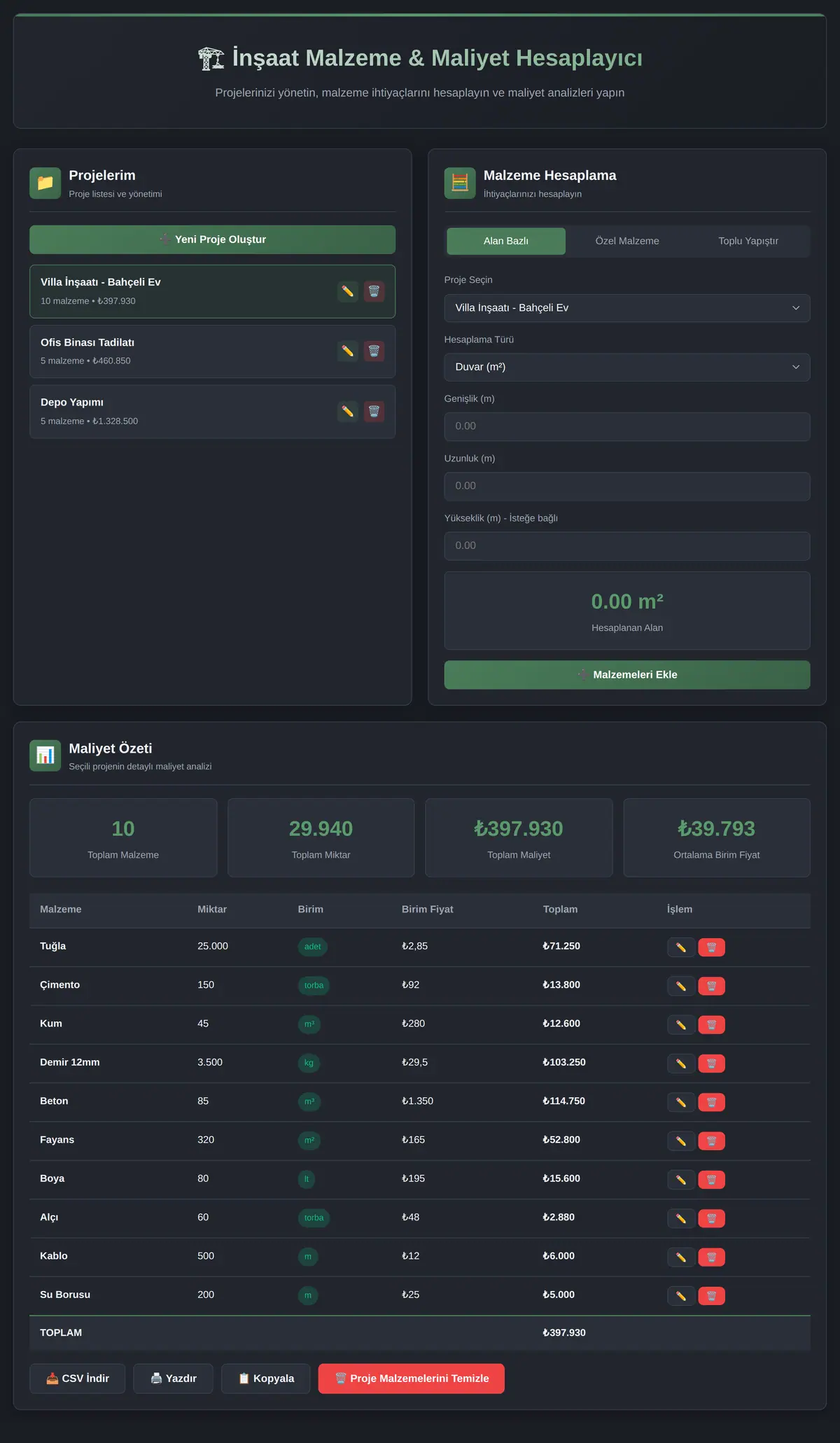Delete the Villa İnşaatı - Bahçeli Ev project
This screenshot has width=840, height=1443.
coord(374,291)
